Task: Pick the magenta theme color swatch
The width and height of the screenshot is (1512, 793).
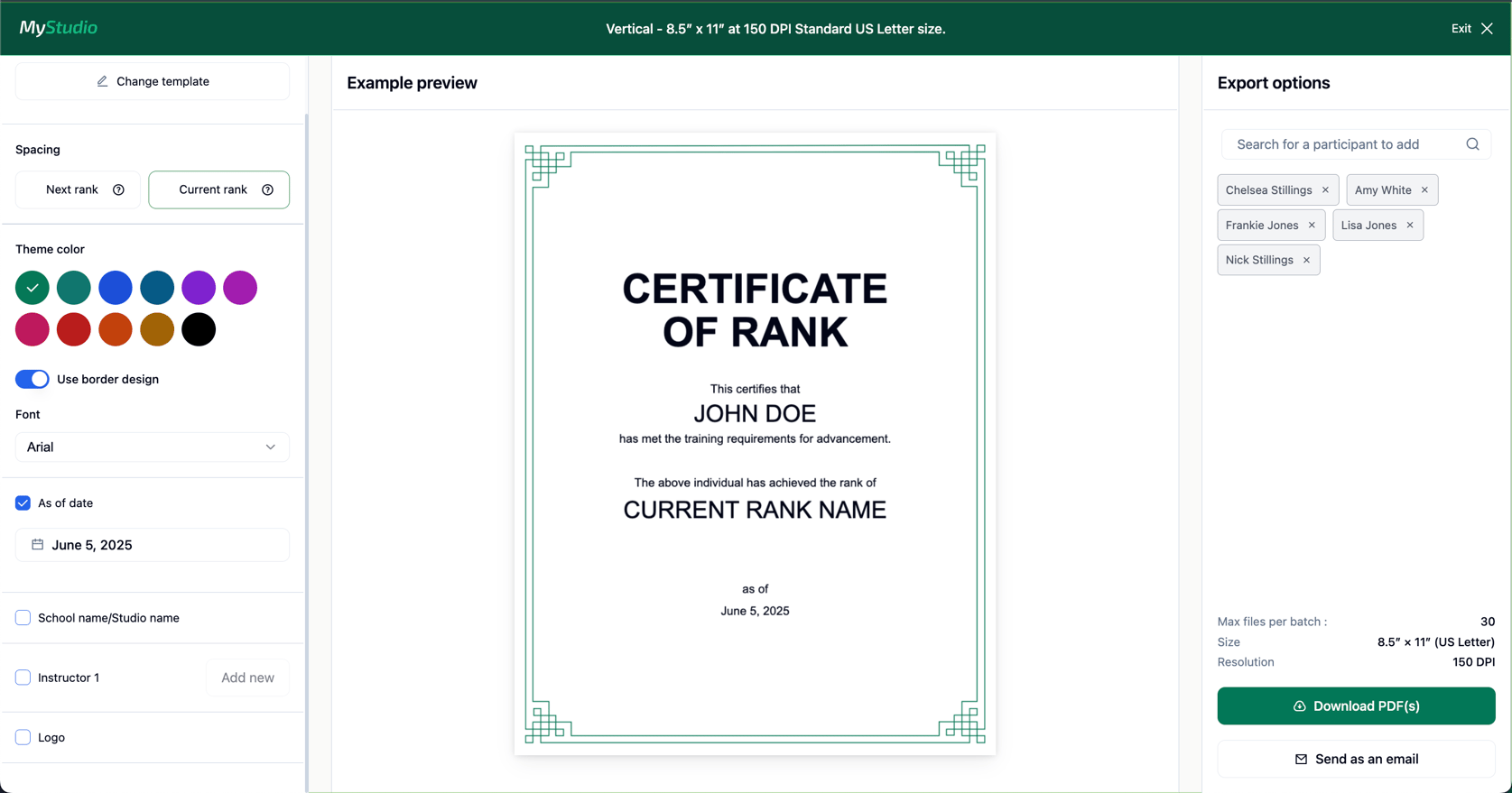Action: coord(240,288)
